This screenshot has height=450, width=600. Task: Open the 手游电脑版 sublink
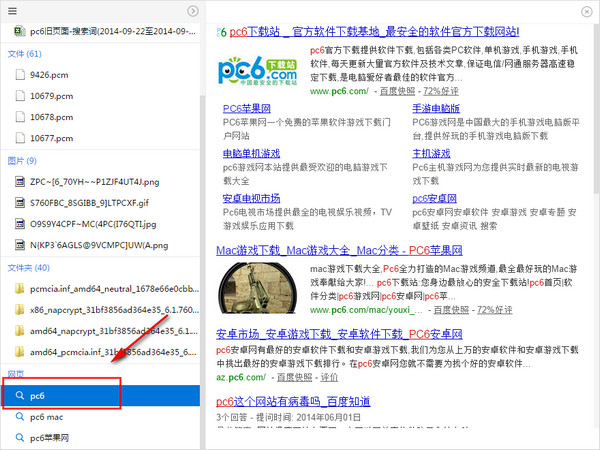tap(436, 109)
